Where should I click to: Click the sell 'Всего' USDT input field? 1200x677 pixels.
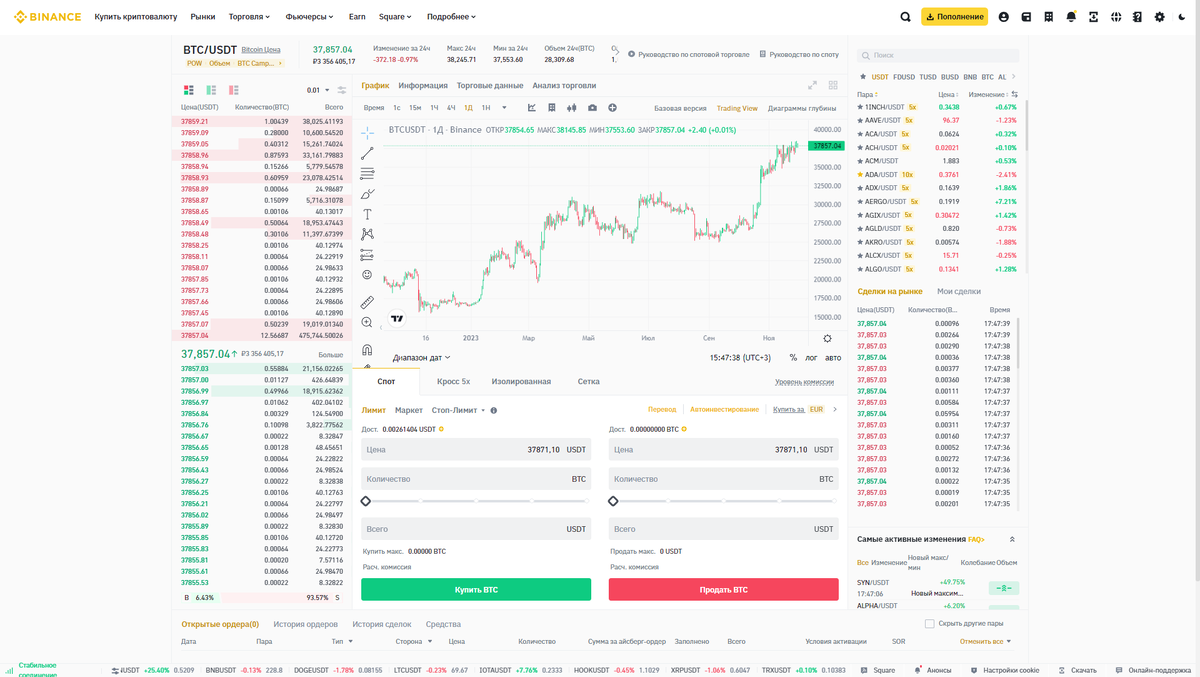(x=724, y=529)
